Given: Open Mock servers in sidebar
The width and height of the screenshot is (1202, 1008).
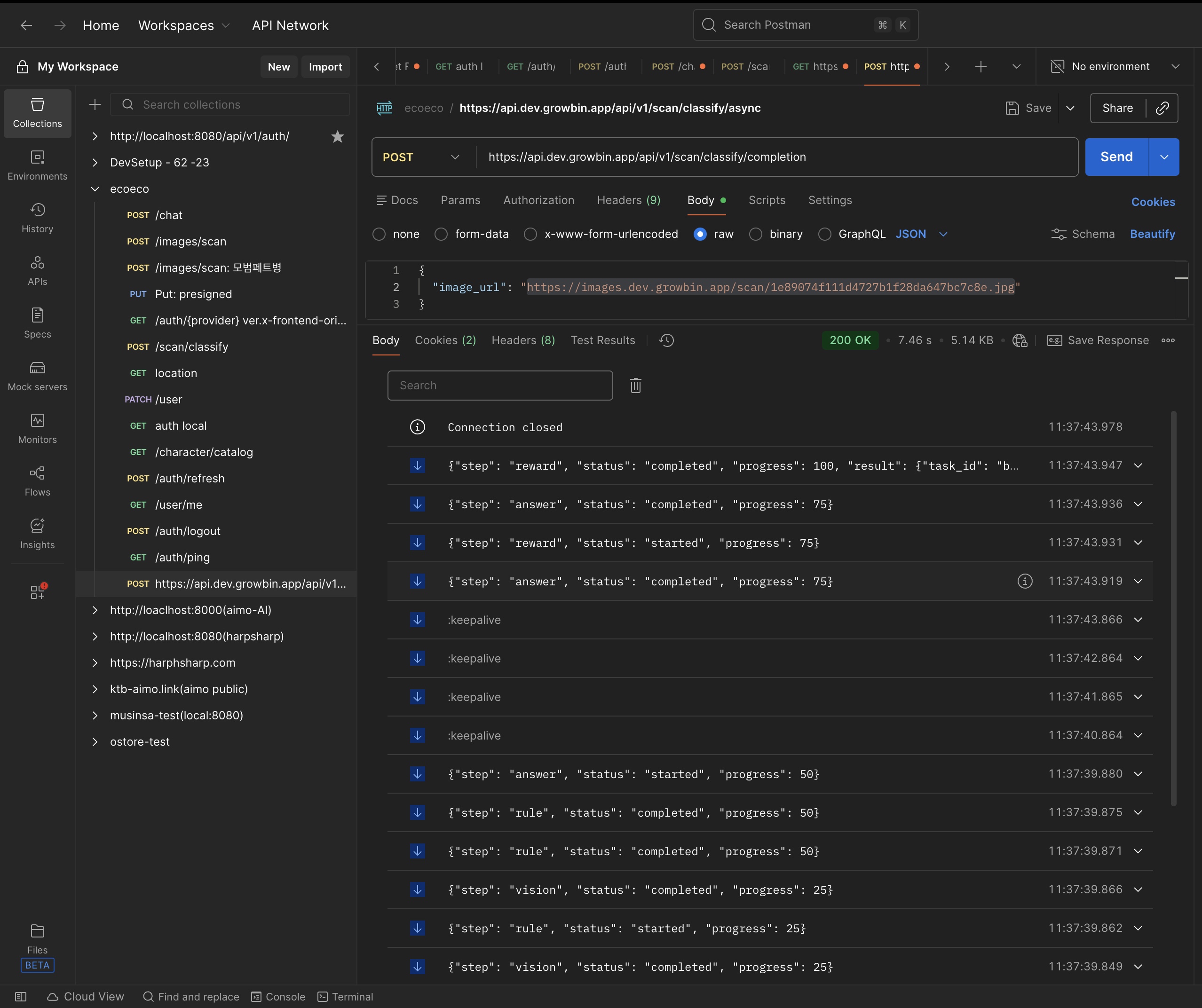Looking at the screenshot, I should pyautogui.click(x=37, y=376).
